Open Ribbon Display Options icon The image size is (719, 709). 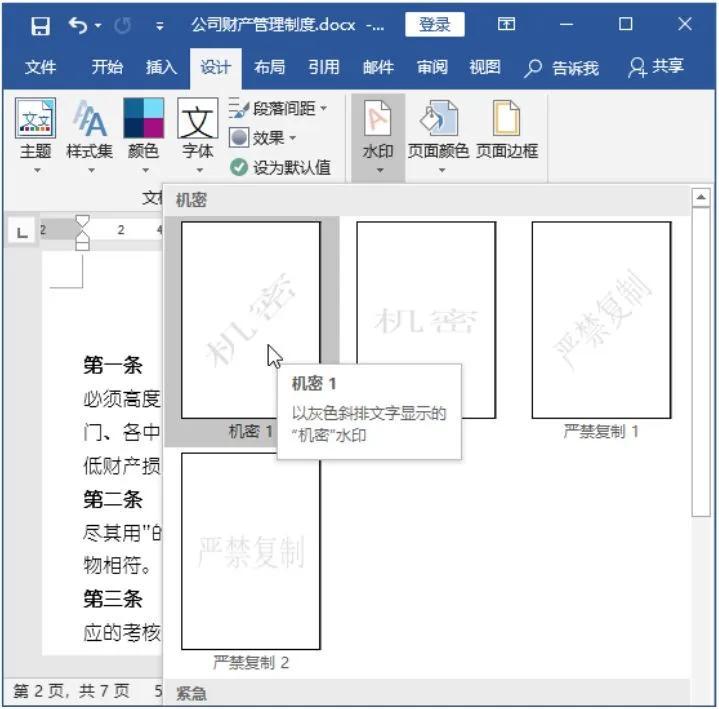click(x=506, y=24)
